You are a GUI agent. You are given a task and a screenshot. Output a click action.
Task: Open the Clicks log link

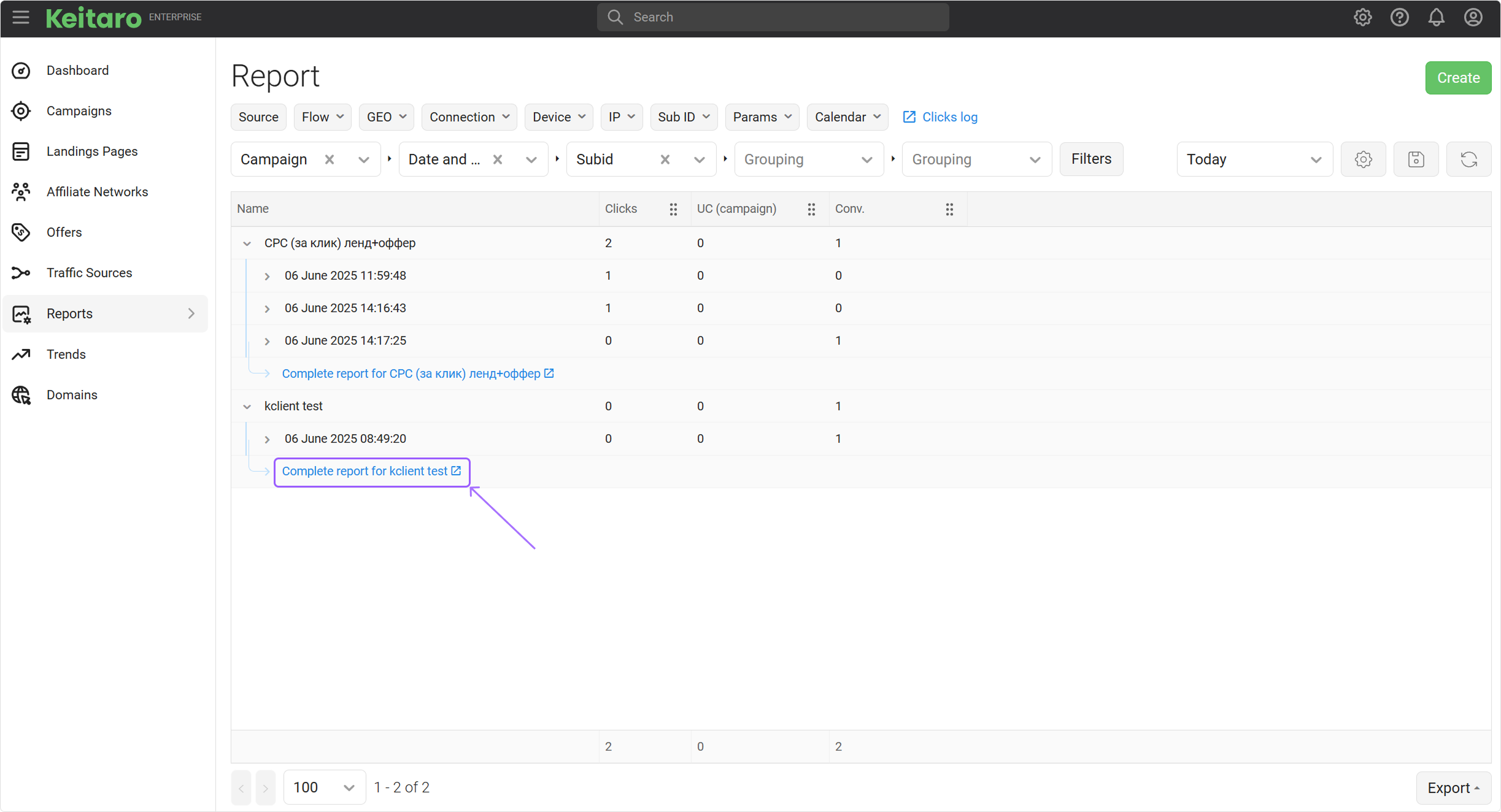(x=940, y=117)
